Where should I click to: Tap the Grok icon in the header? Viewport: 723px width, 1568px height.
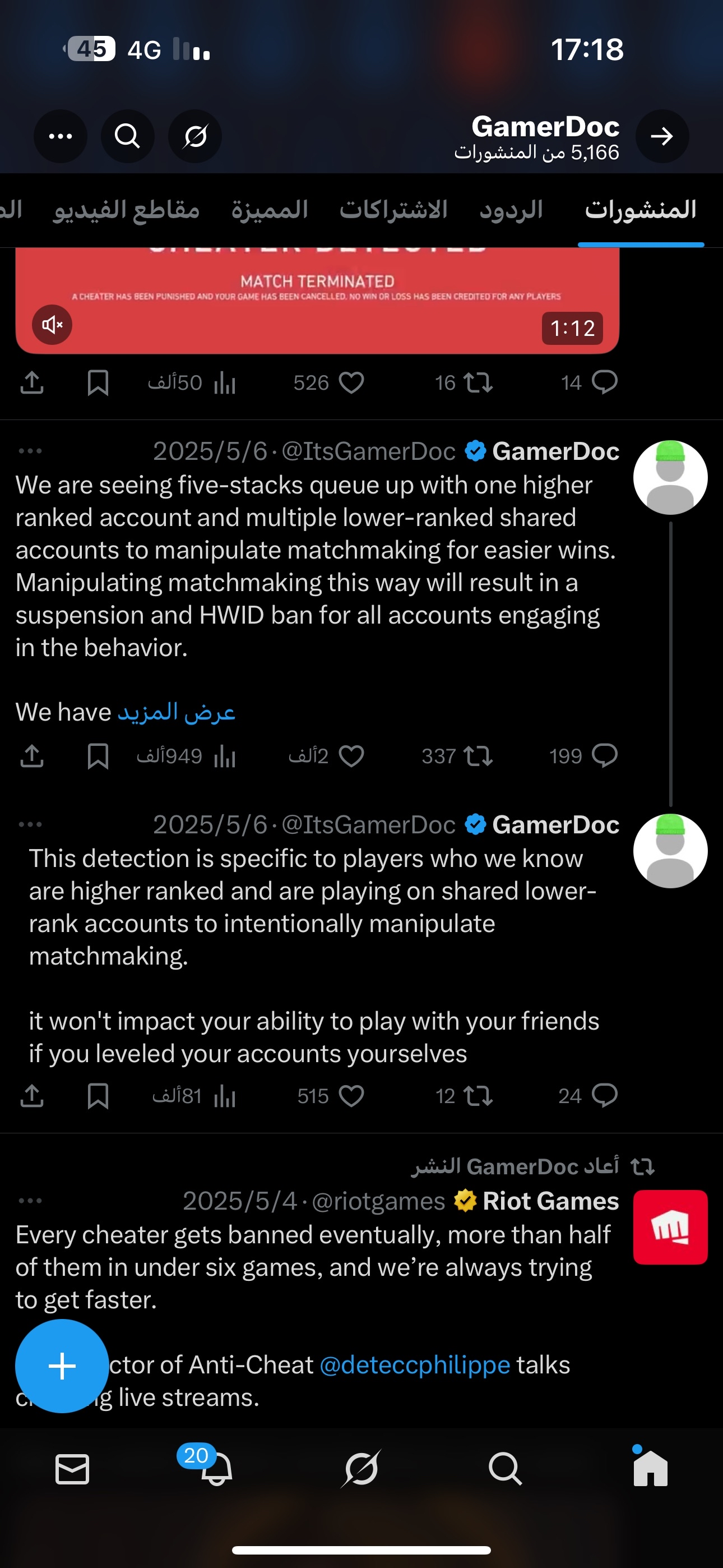click(194, 136)
